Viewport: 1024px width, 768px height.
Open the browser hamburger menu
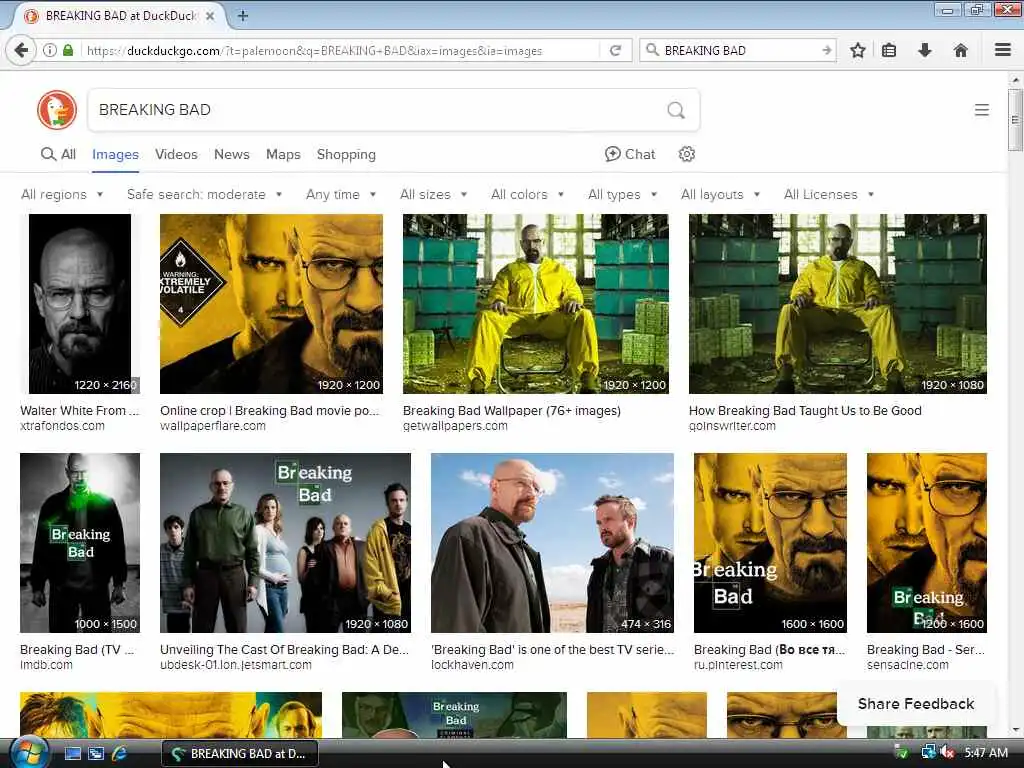[x=1003, y=50]
